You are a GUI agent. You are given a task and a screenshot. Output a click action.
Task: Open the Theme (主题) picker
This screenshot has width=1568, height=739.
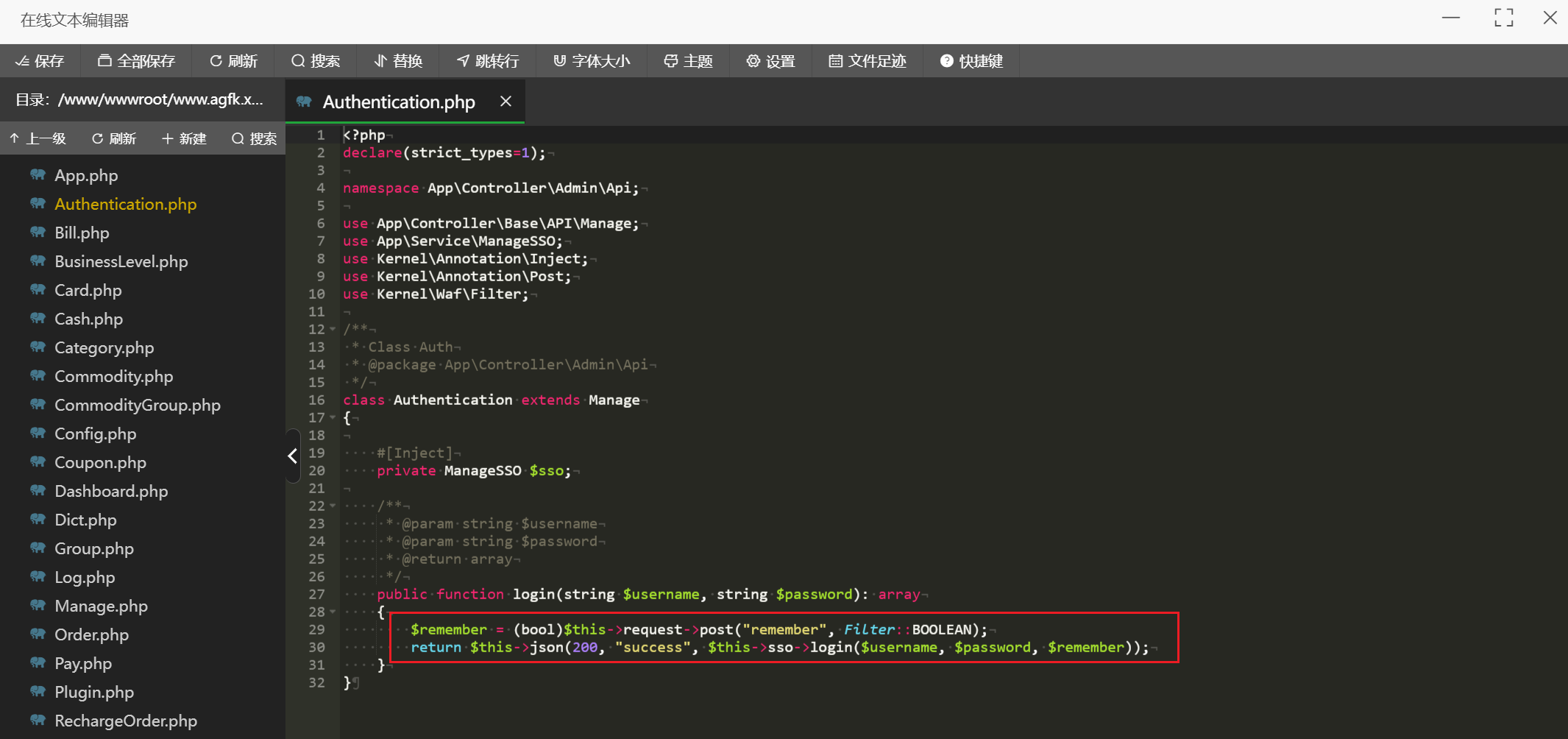click(x=688, y=61)
